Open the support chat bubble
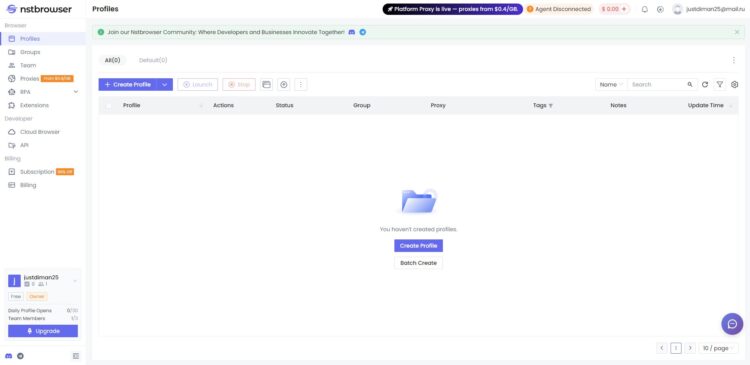The width and height of the screenshot is (750, 365). [732, 324]
